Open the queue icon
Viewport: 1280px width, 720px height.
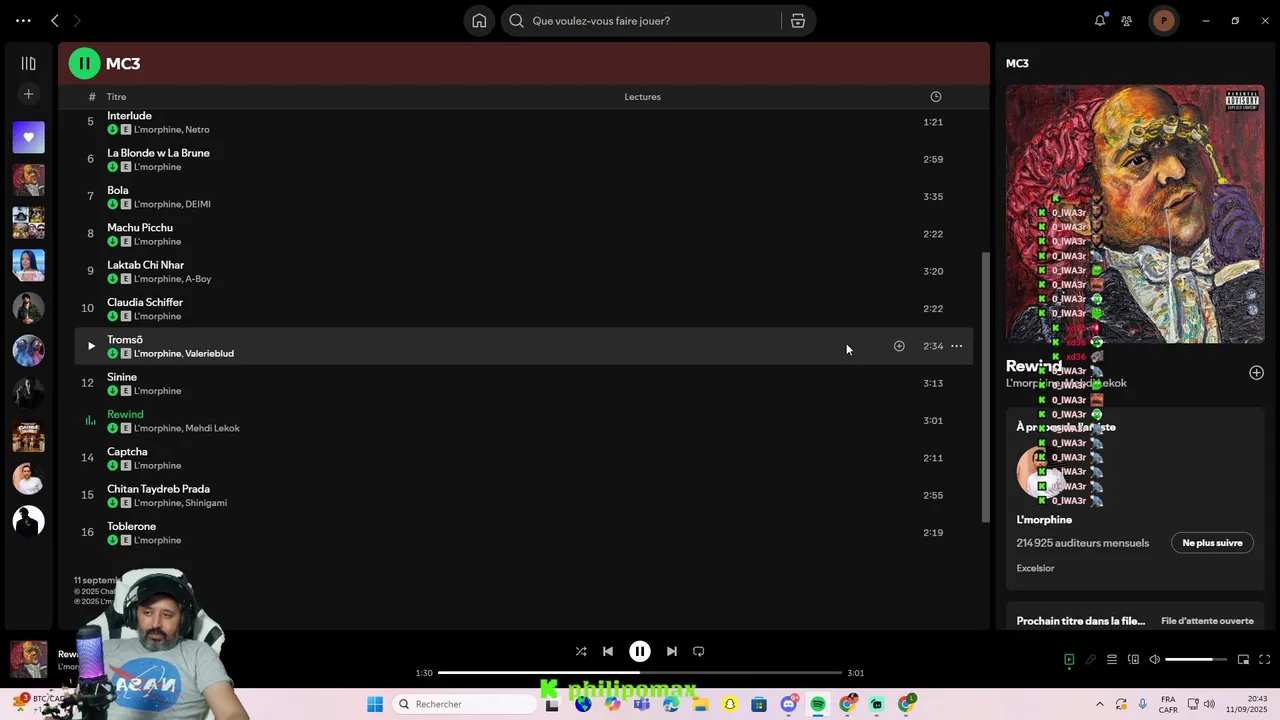[1112, 659]
